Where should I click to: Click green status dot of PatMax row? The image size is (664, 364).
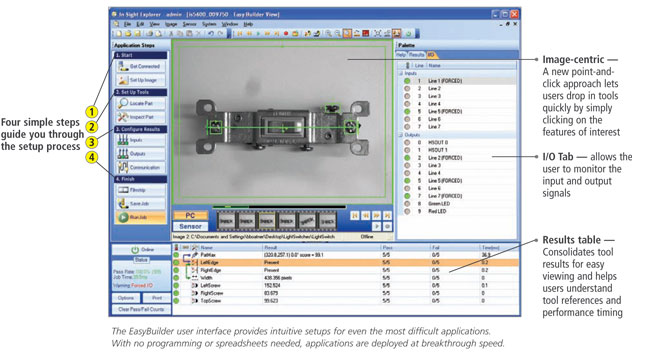click(x=176, y=255)
